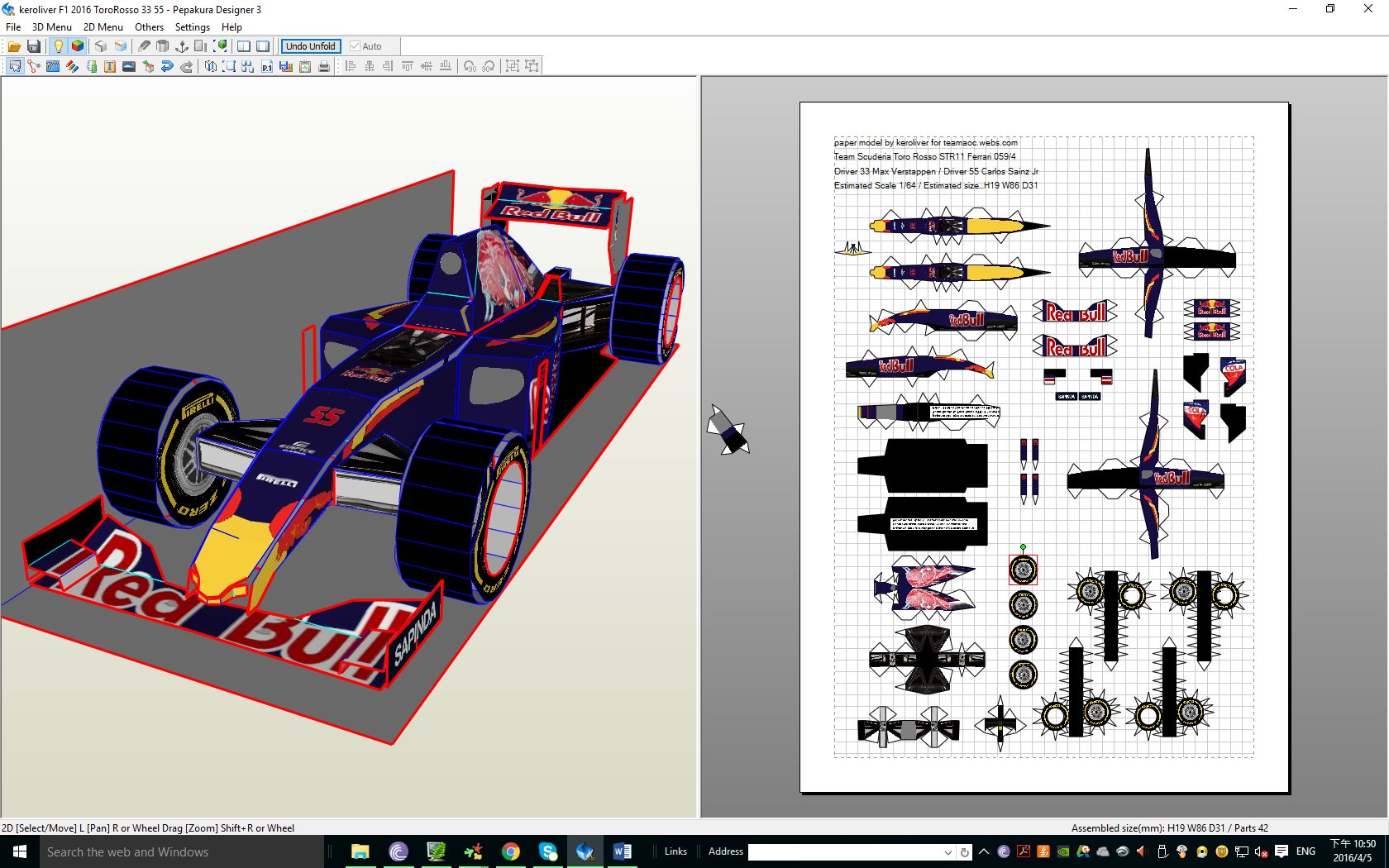Toggle the colored cube texture display
This screenshot has width=1389, height=868.
point(78,46)
